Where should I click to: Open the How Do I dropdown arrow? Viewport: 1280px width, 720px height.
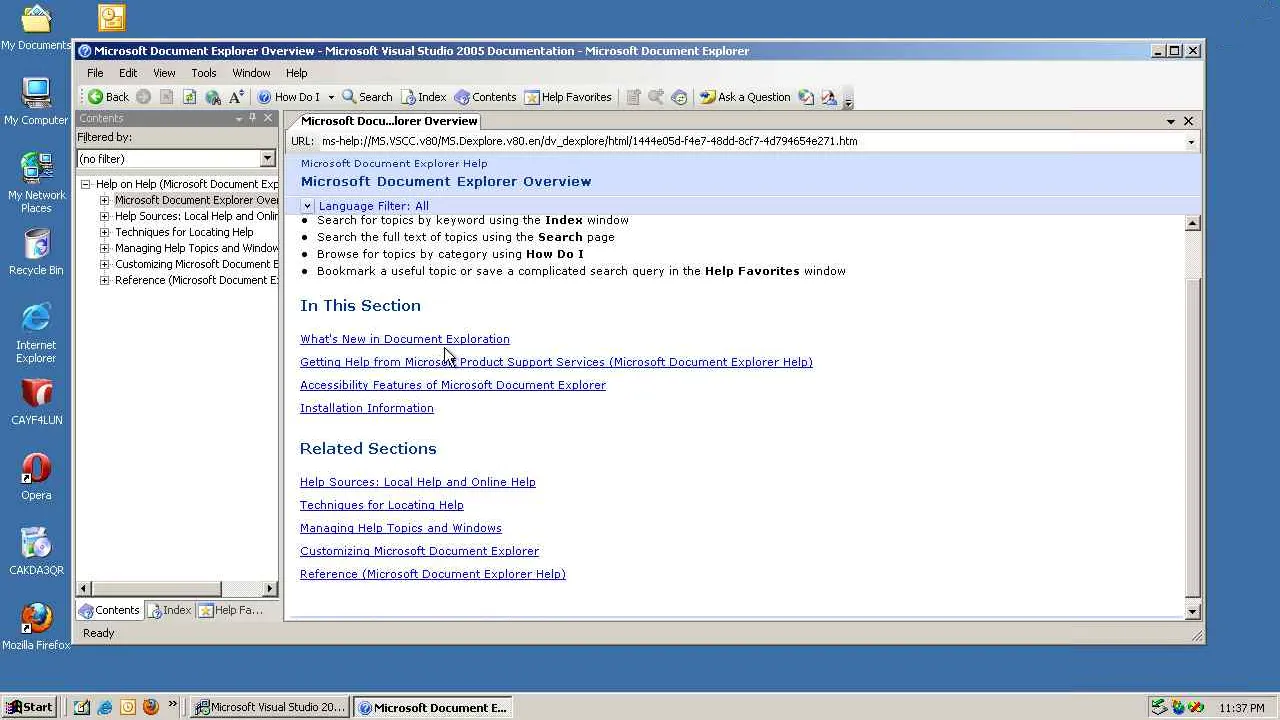pyautogui.click(x=331, y=97)
